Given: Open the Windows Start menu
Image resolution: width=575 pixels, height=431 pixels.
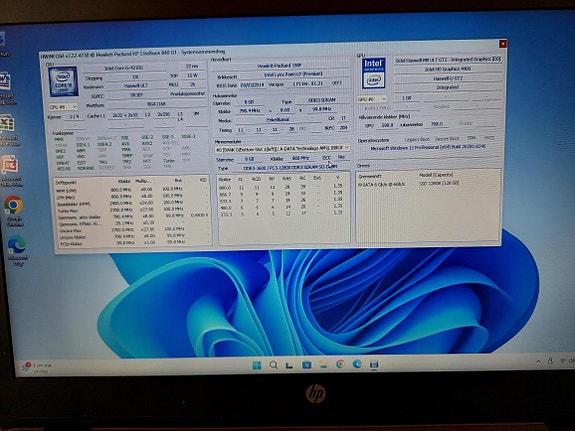Looking at the screenshot, I should [257, 365].
